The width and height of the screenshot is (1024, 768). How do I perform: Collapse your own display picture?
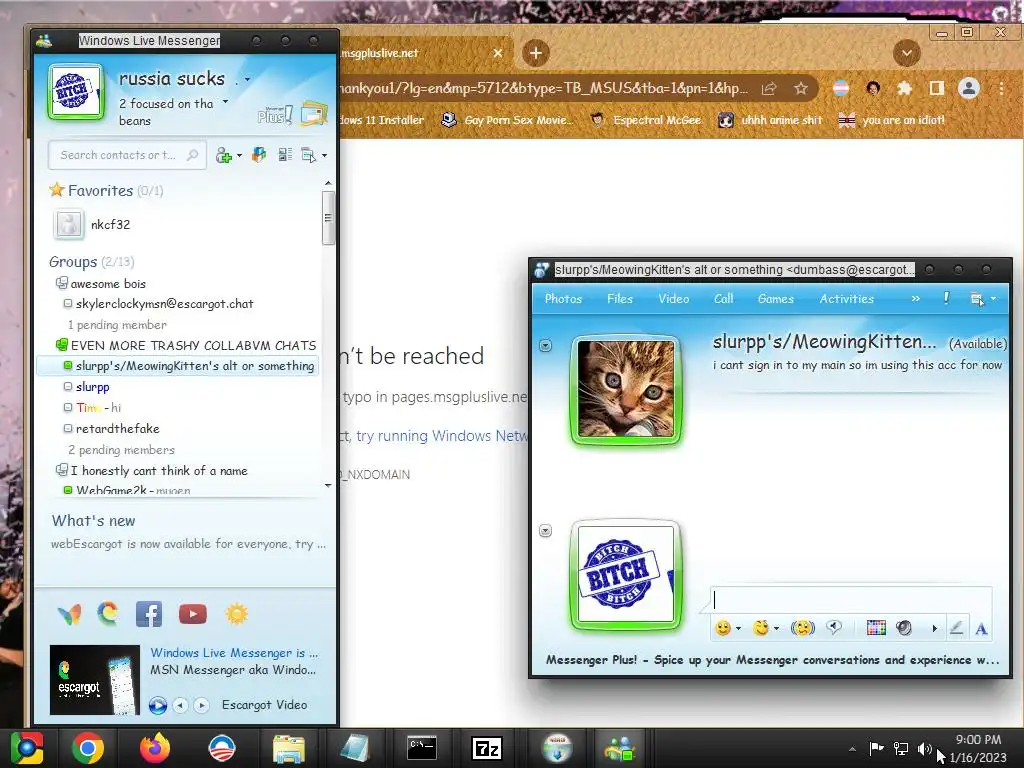(545, 530)
